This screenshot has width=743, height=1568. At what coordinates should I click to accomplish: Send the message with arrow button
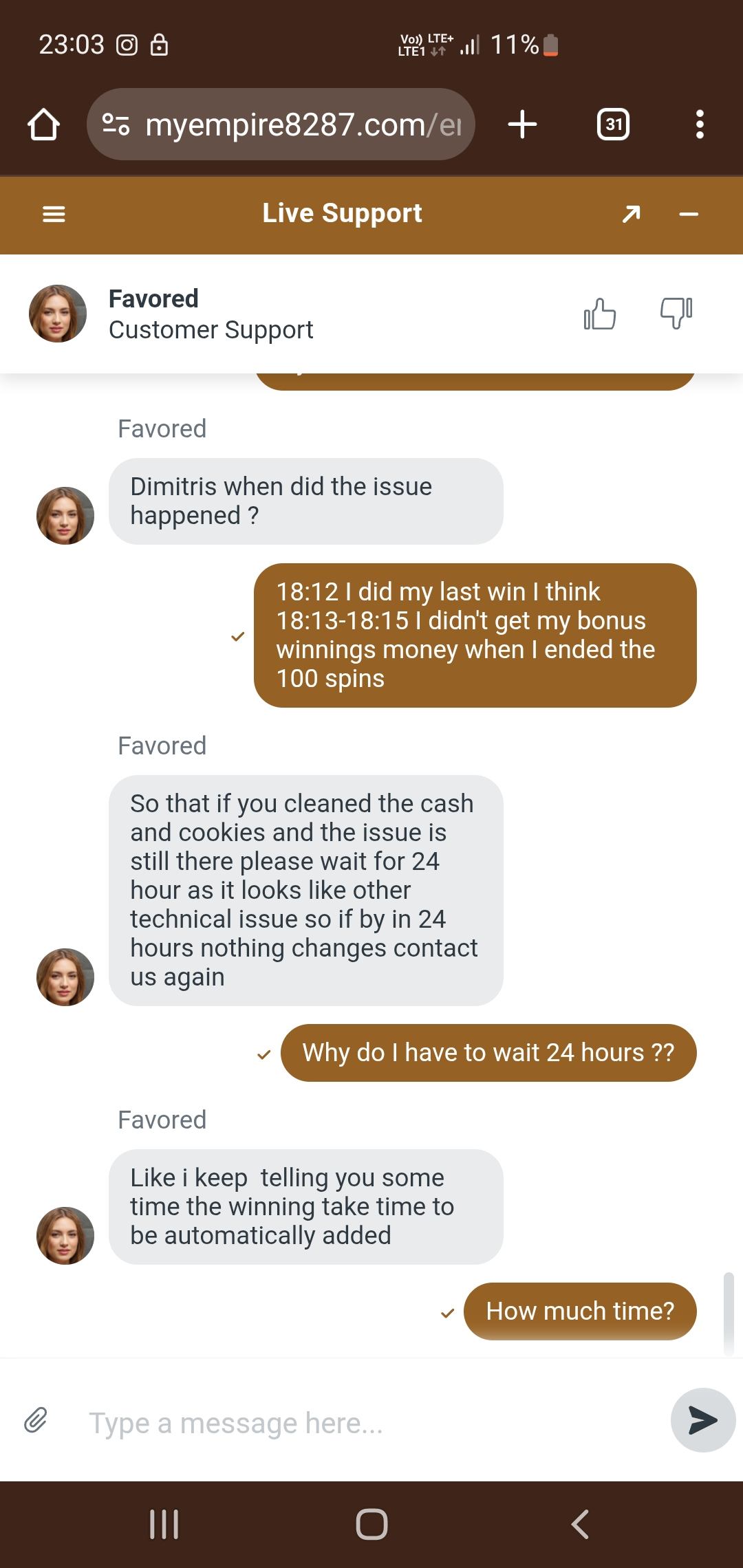(x=702, y=1420)
